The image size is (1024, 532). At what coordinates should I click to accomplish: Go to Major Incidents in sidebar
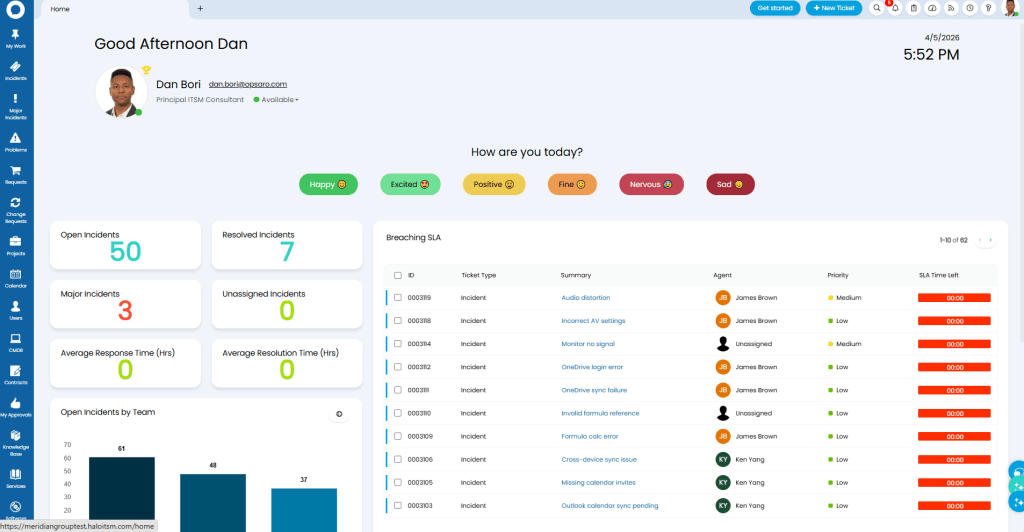pyautogui.click(x=15, y=105)
